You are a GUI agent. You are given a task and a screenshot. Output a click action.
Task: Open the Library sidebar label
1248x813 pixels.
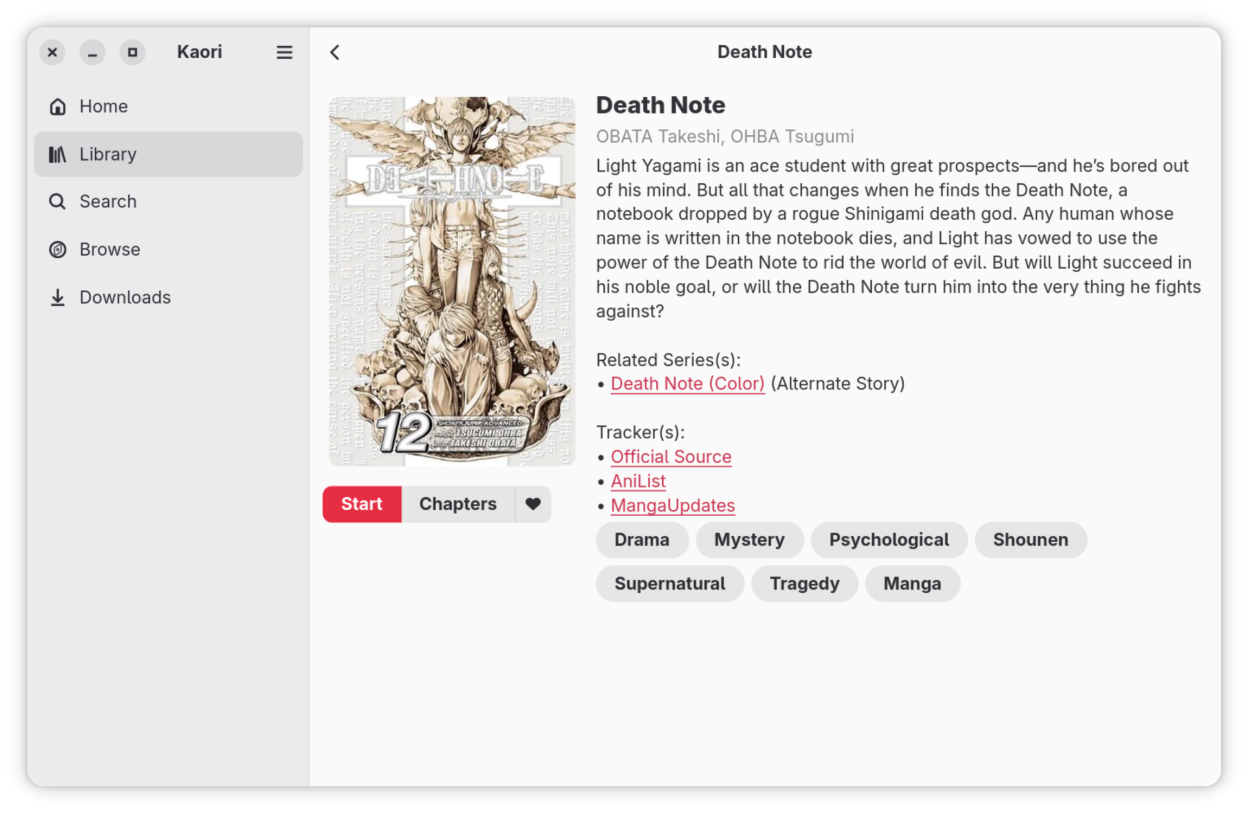click(x=108, y=154)
